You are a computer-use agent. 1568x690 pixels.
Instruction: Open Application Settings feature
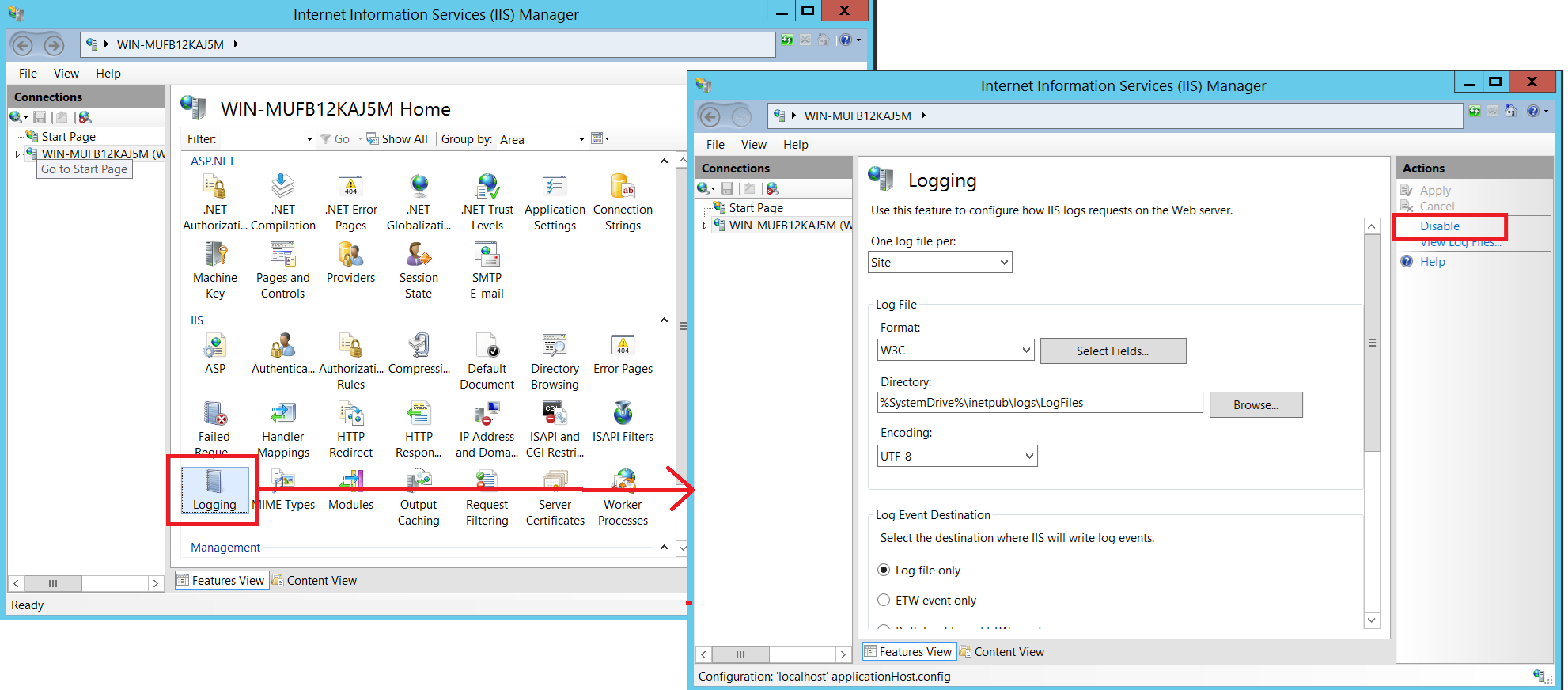point(555,203)
